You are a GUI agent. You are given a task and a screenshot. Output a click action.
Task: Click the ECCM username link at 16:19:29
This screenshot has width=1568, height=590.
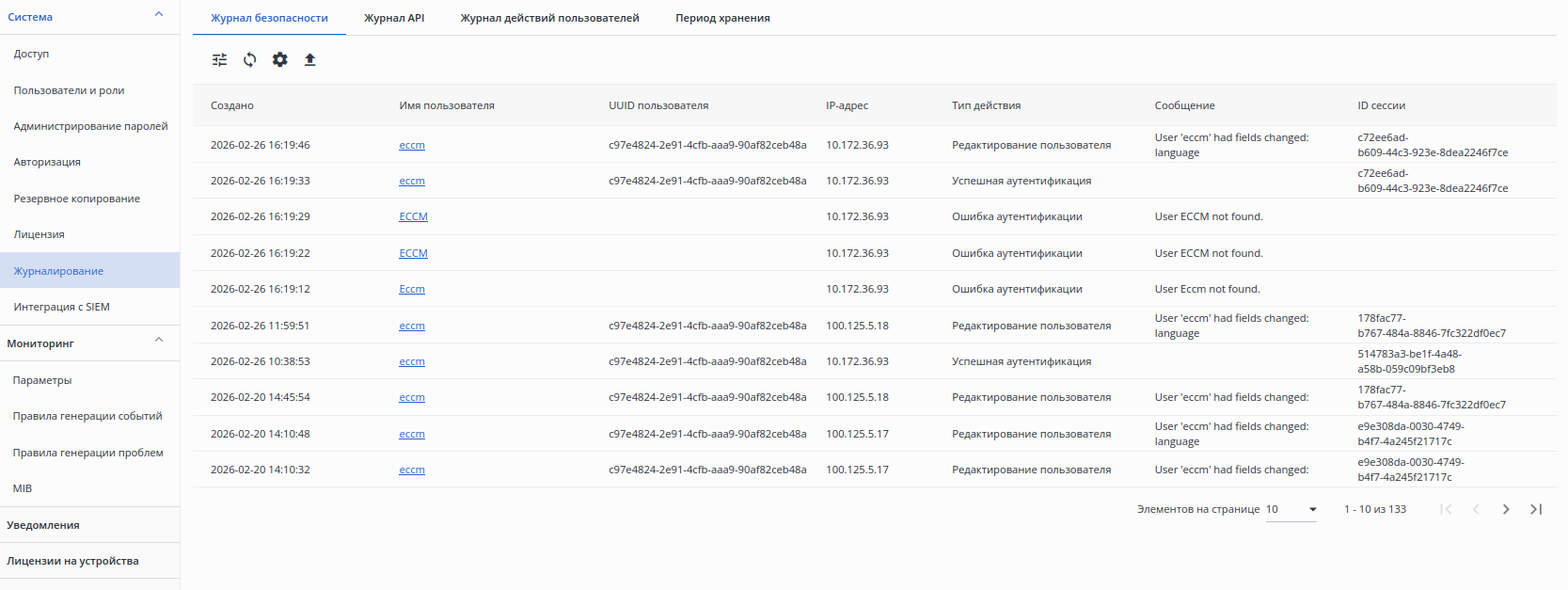(x=413, y=216)
